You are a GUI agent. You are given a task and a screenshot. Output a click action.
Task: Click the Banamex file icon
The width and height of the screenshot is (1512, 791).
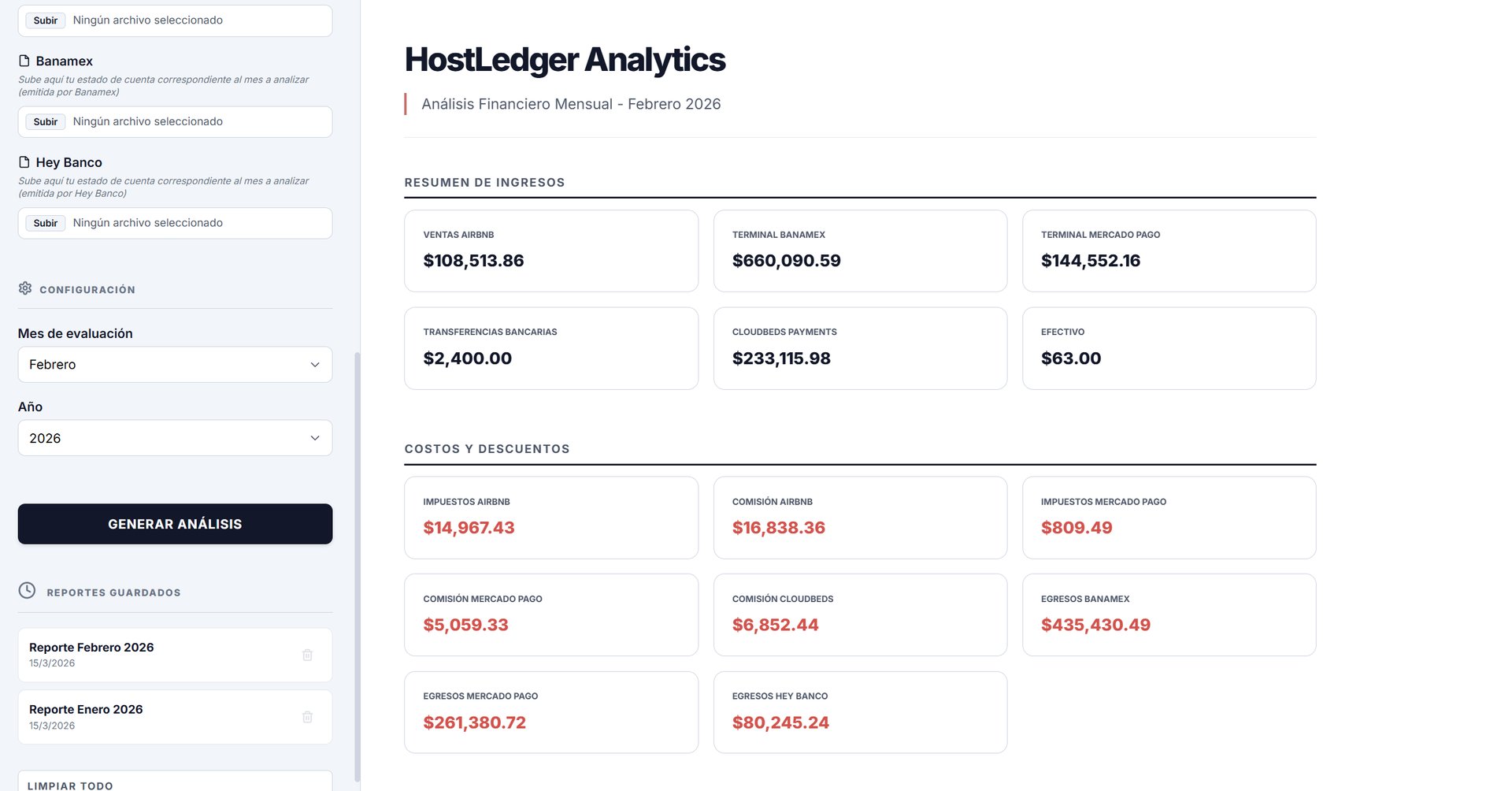[24, 61]
